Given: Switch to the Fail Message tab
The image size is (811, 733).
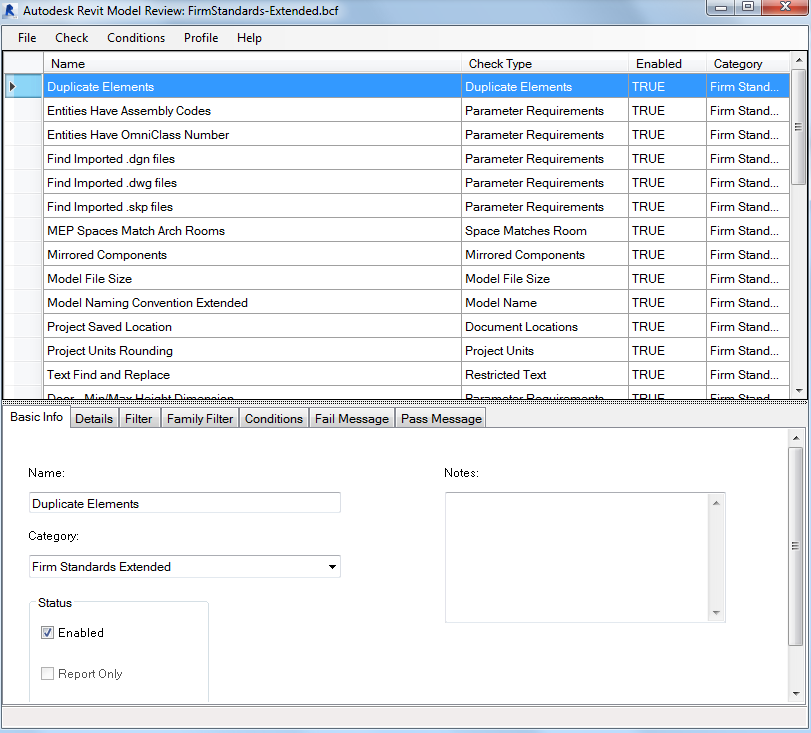Looking at the screenshot, I should point(352,418).
